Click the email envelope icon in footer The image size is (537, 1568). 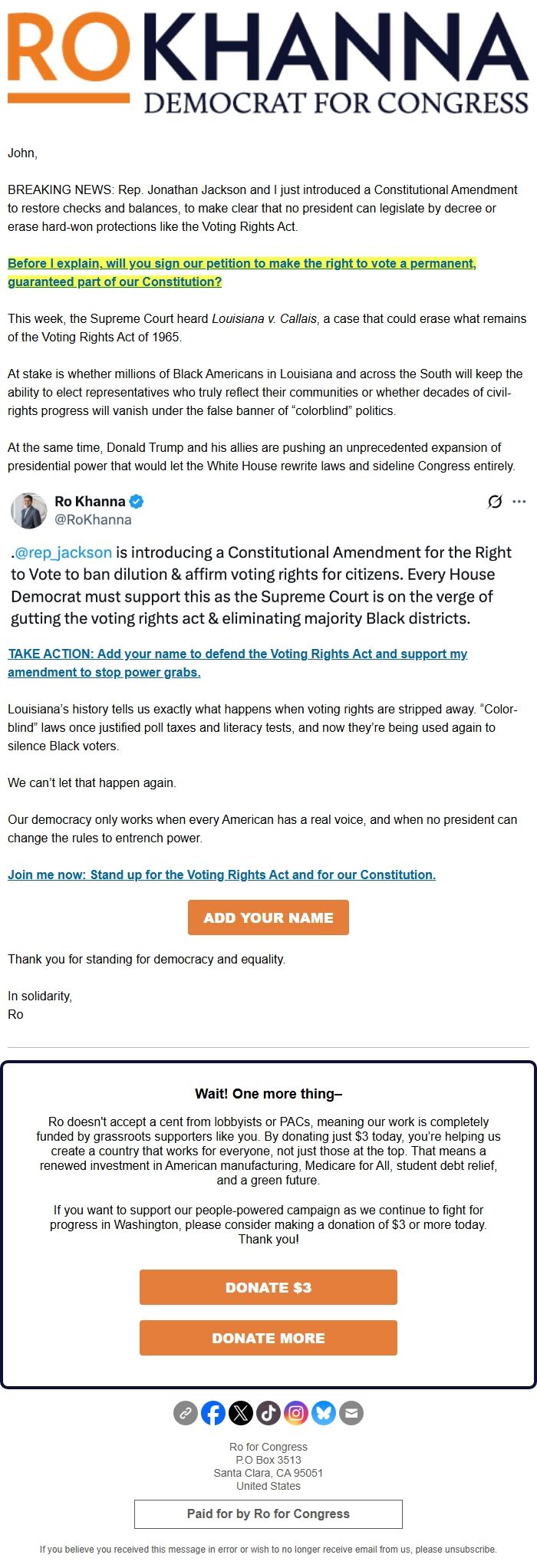[x=351, y=1412]
